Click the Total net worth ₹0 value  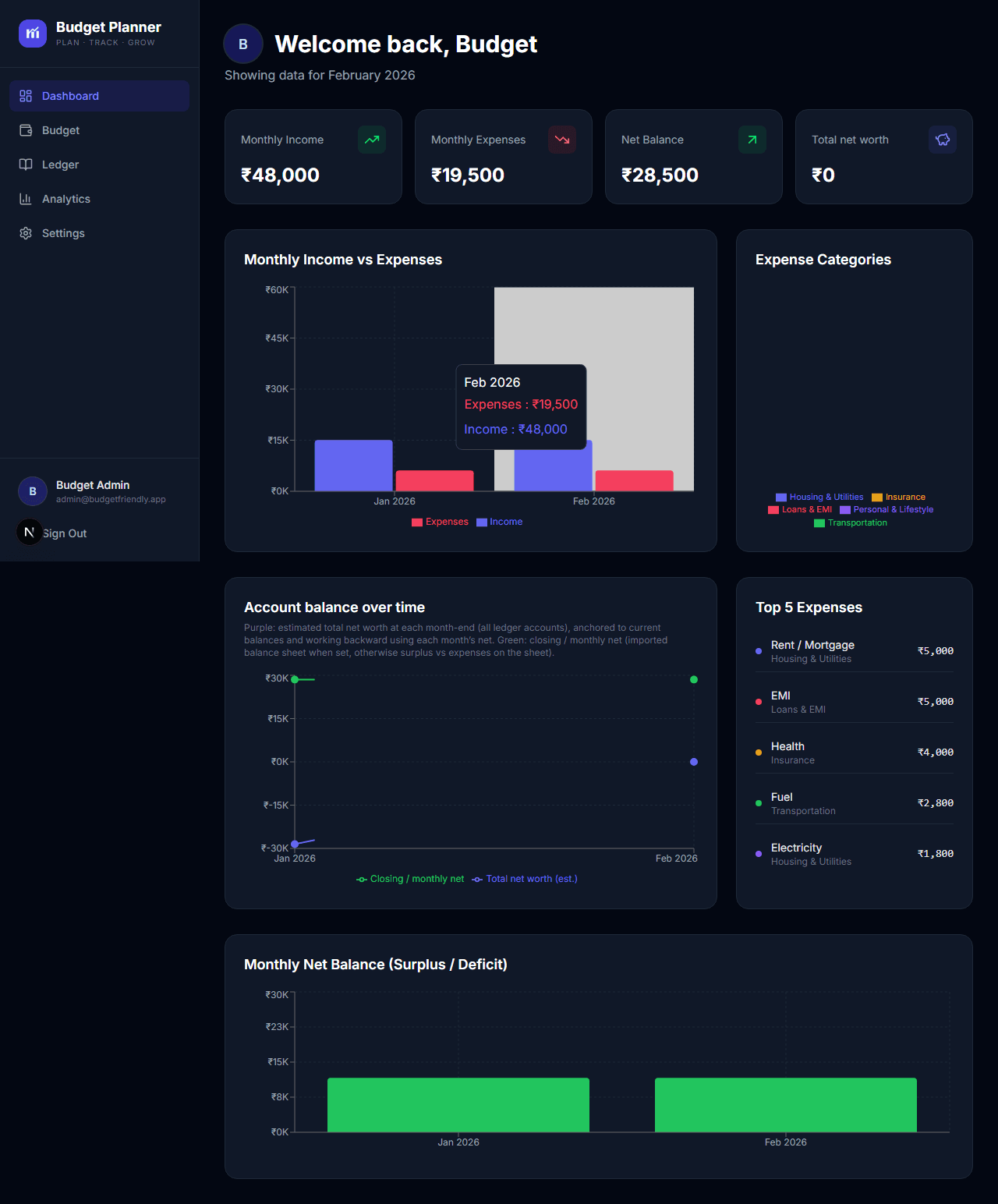823,175
